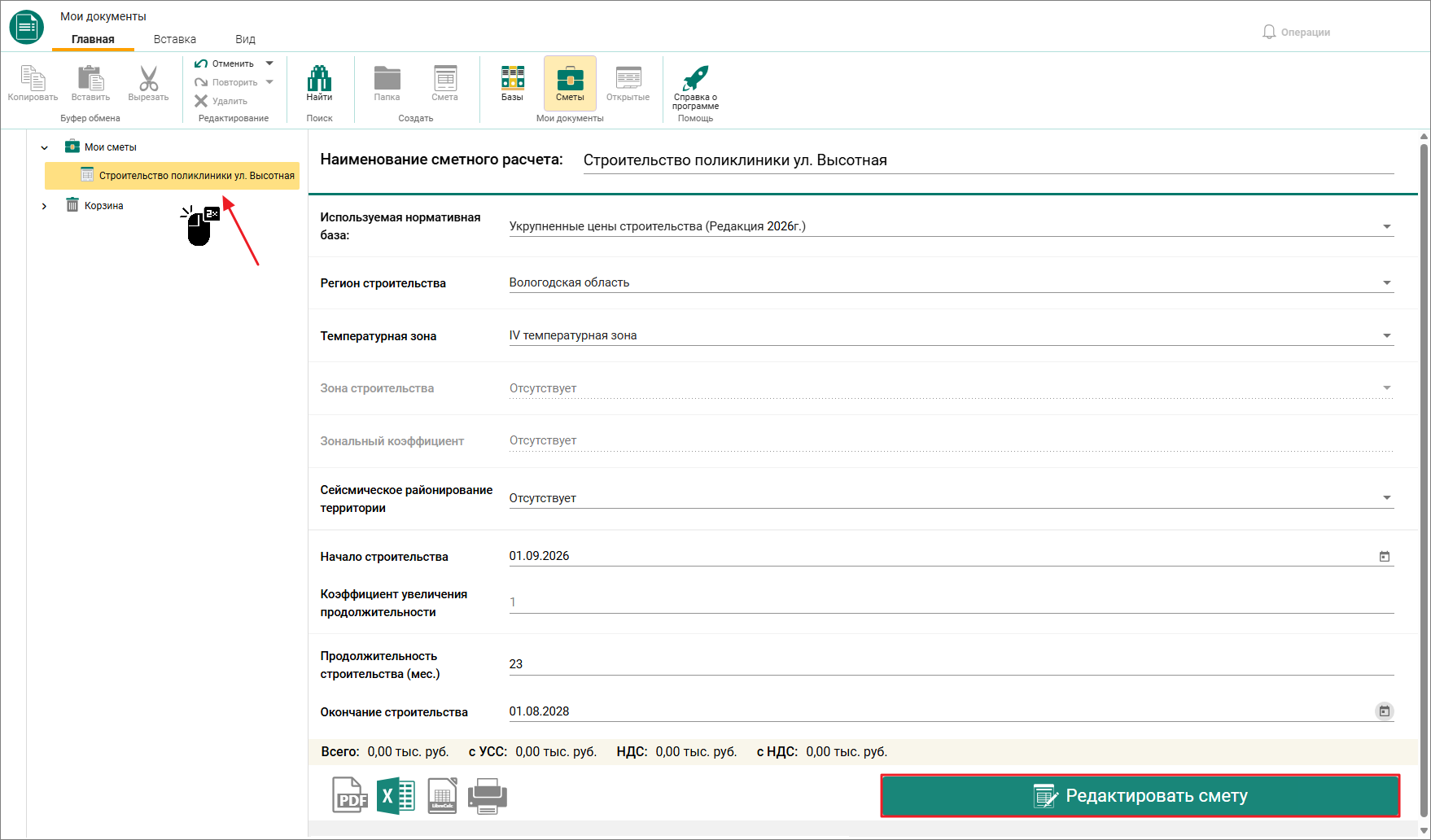Click the Редактировать смету button
Viewport: 1431px width, 840px height.
(1140, 795)
